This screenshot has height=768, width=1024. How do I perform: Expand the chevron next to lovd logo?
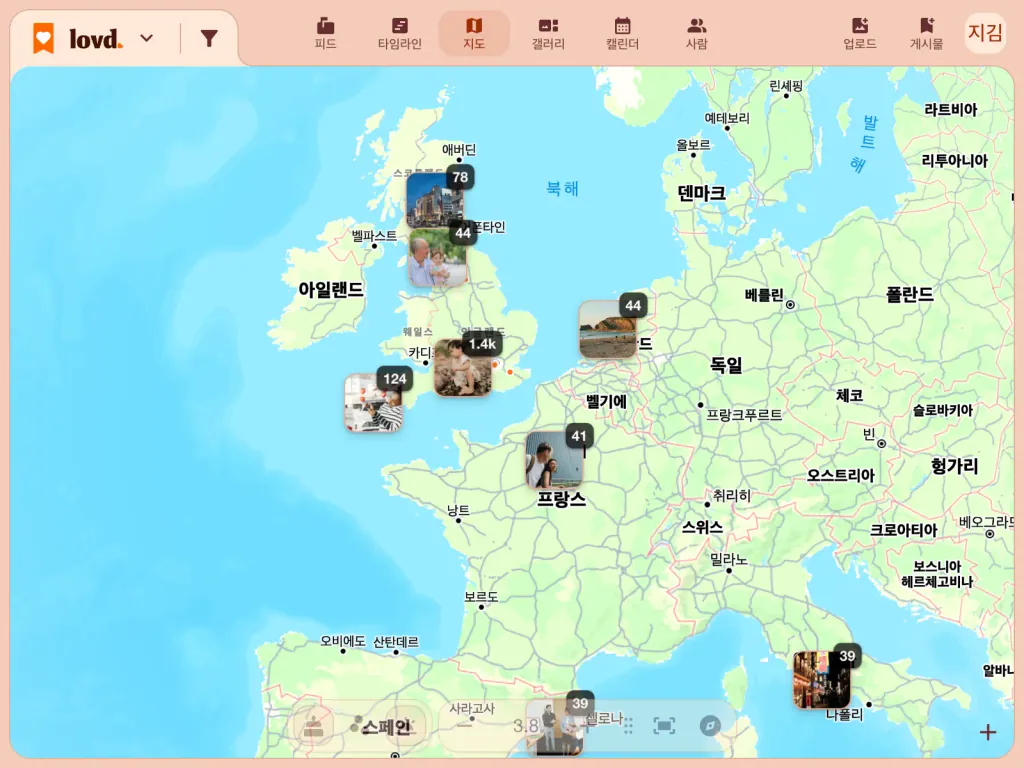(147, 39)
